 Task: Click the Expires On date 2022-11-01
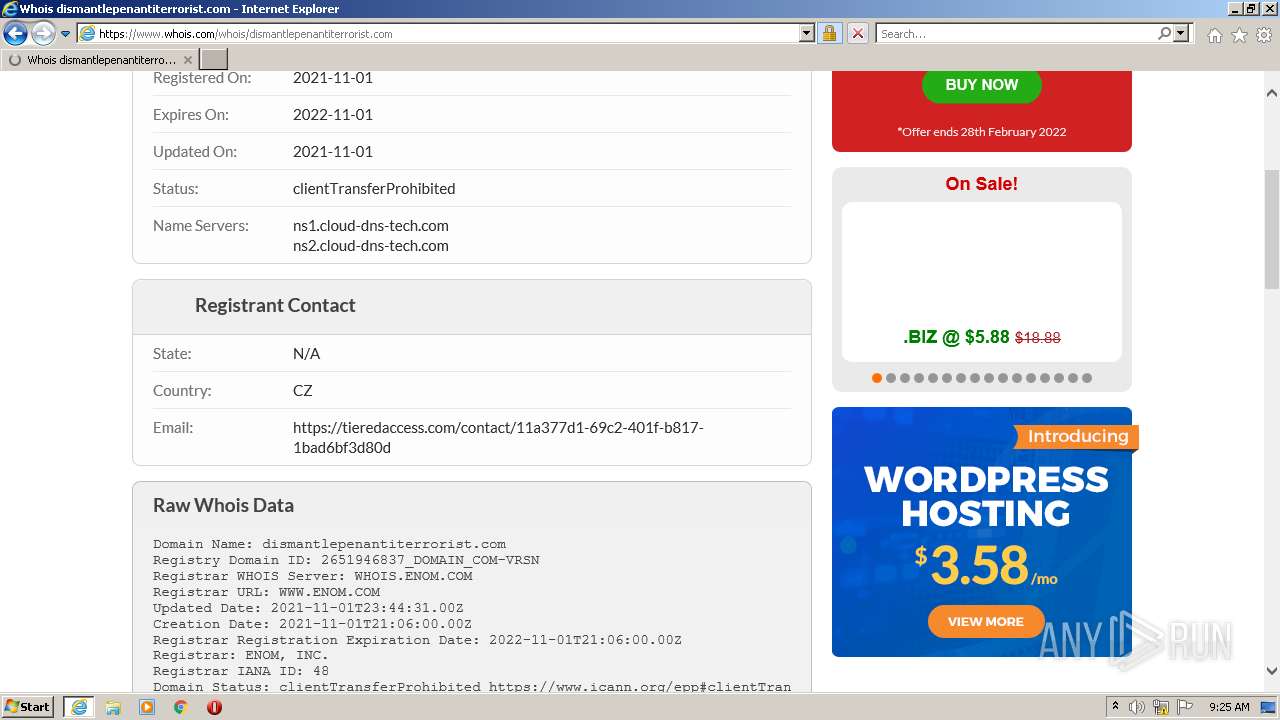(x=333, y=114)
